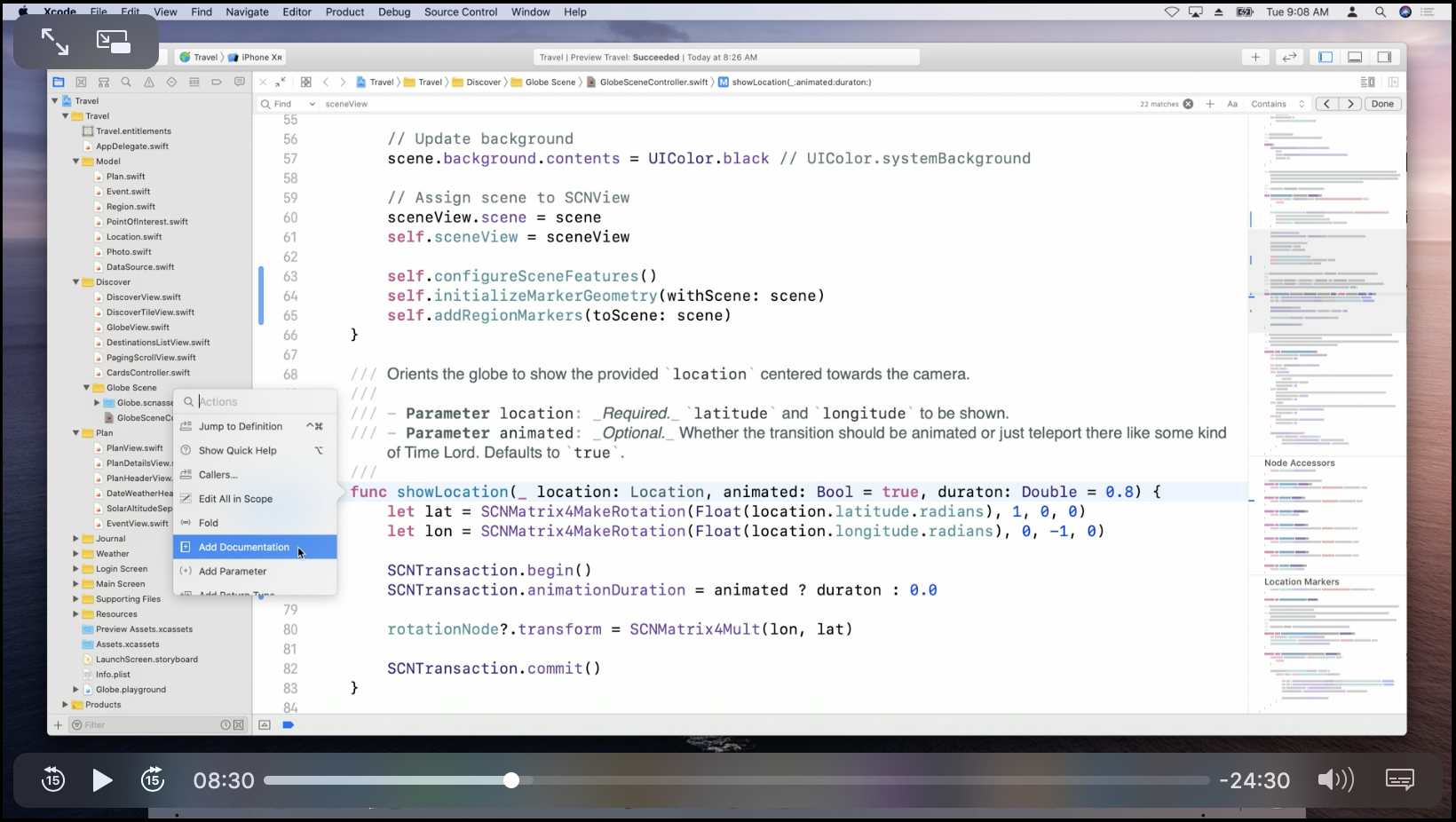Open the Debug navigator
1456x822 pixels.
[194, 82]
